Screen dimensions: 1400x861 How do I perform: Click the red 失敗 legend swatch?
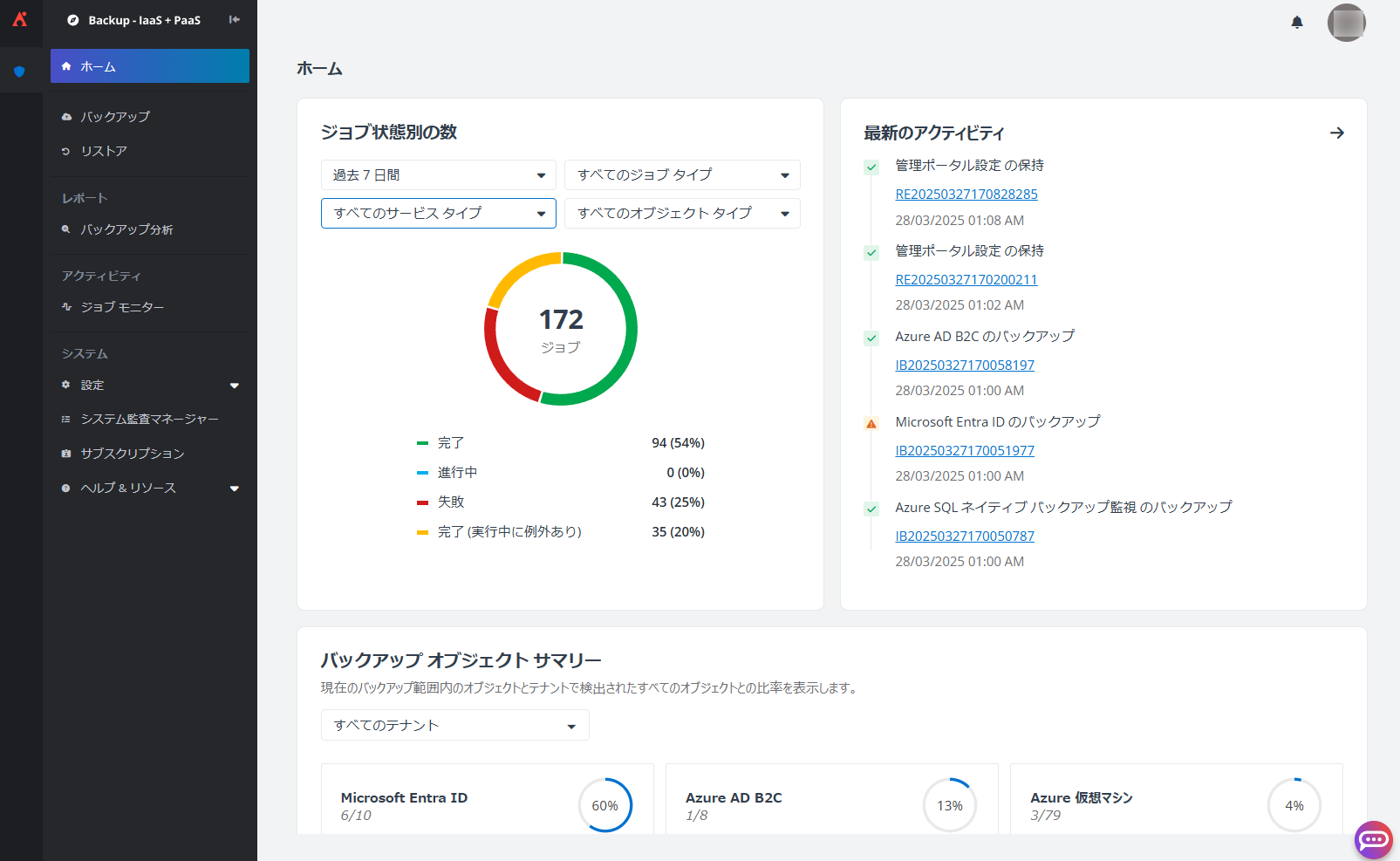422,502
